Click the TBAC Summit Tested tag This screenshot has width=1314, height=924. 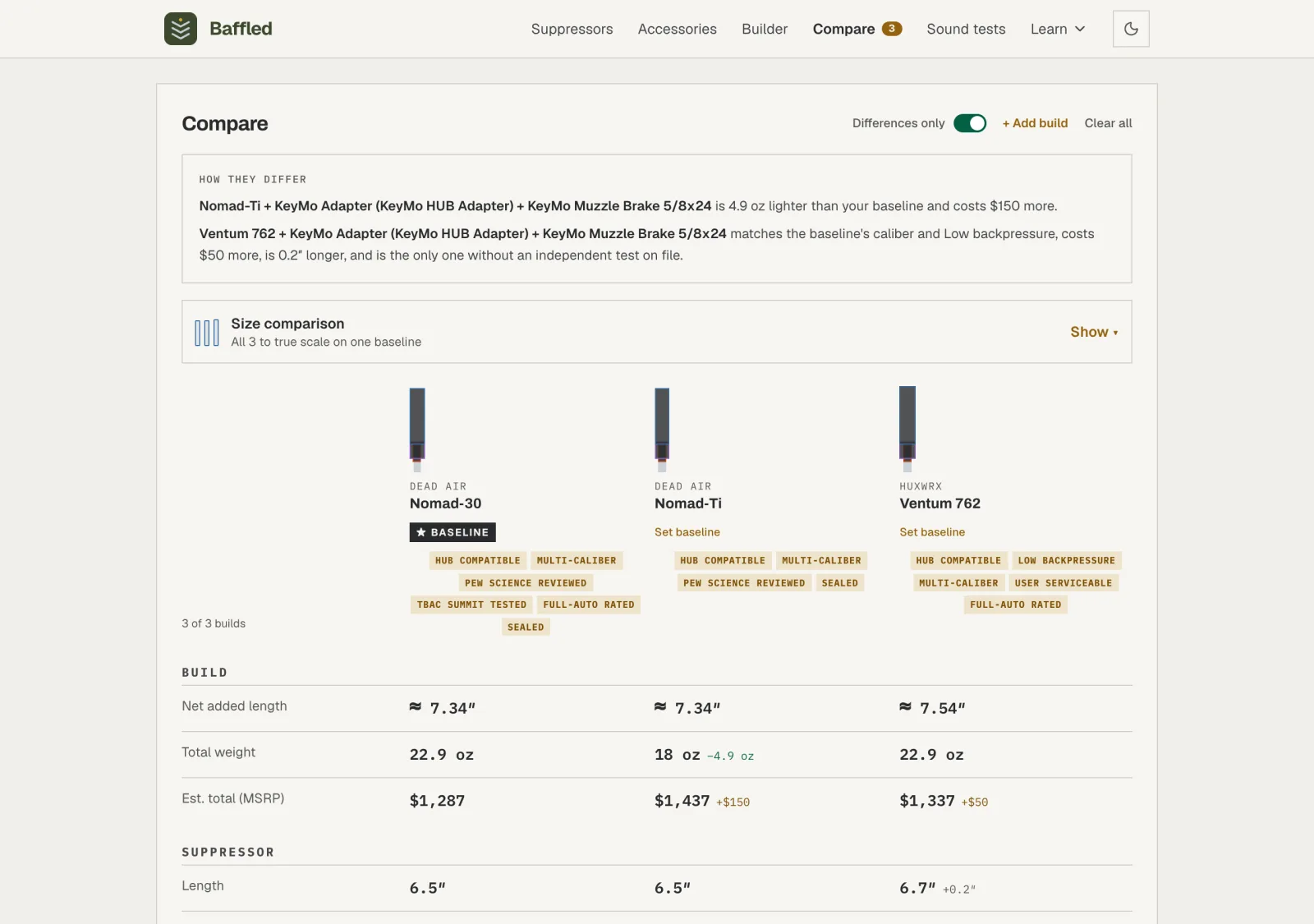point(471,605)
